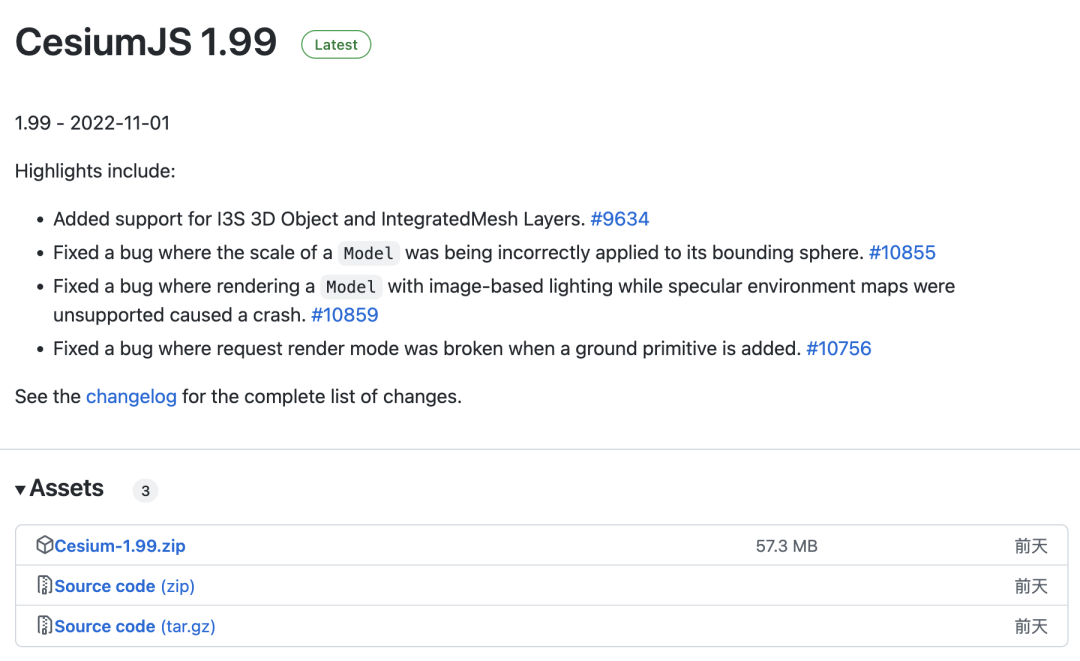
Task: Download Source code (tar.gz)
Action: 135,626
